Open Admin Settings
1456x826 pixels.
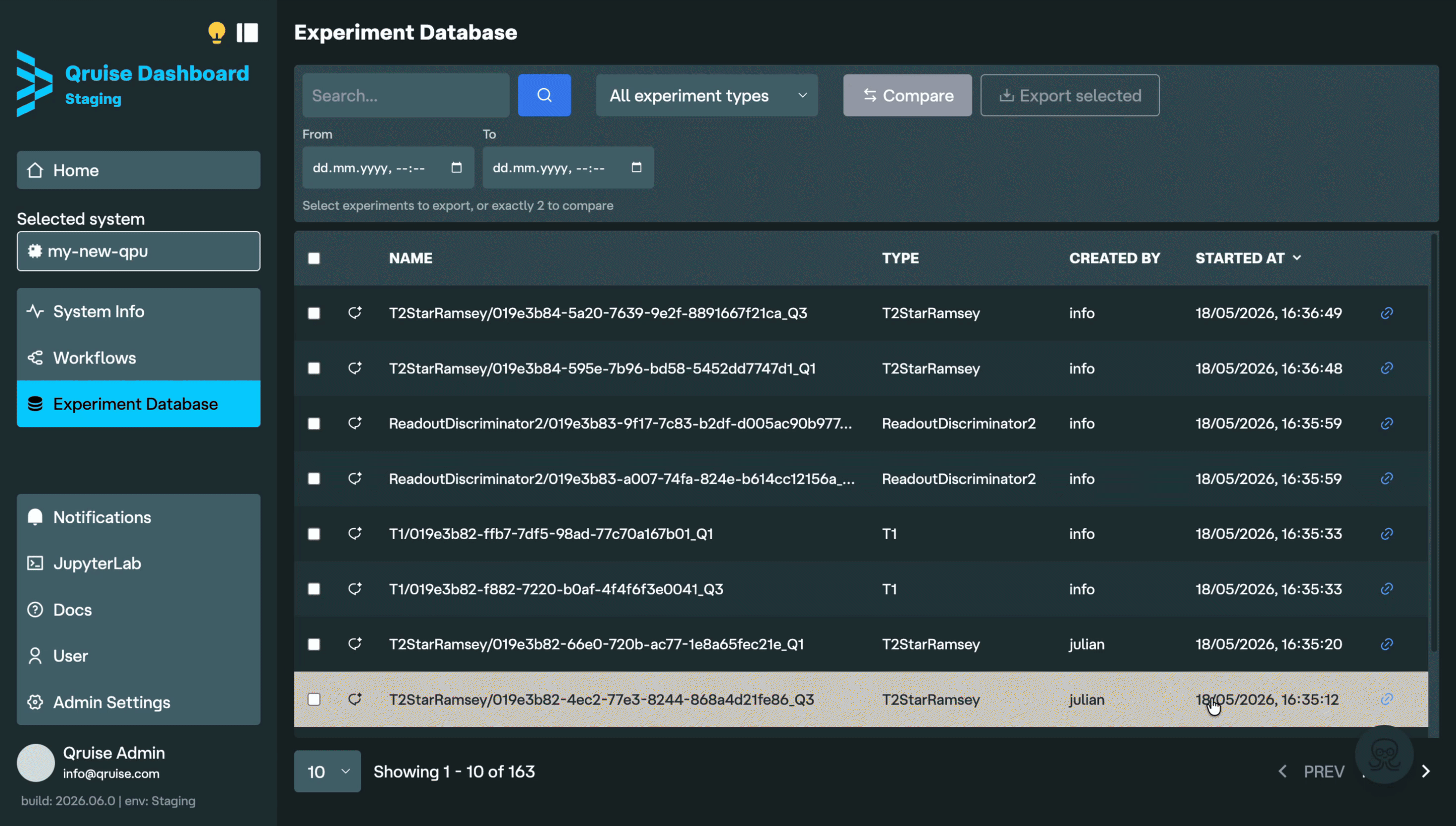(x=138, y=702)
